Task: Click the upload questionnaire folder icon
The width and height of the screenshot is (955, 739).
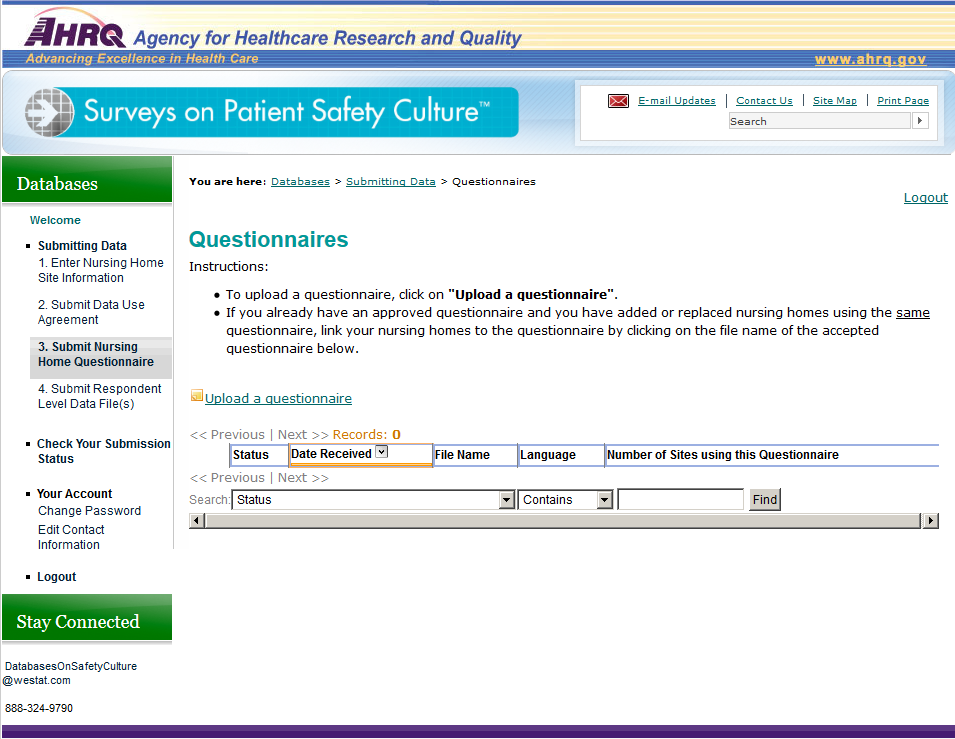Action: tap(197, 395)
